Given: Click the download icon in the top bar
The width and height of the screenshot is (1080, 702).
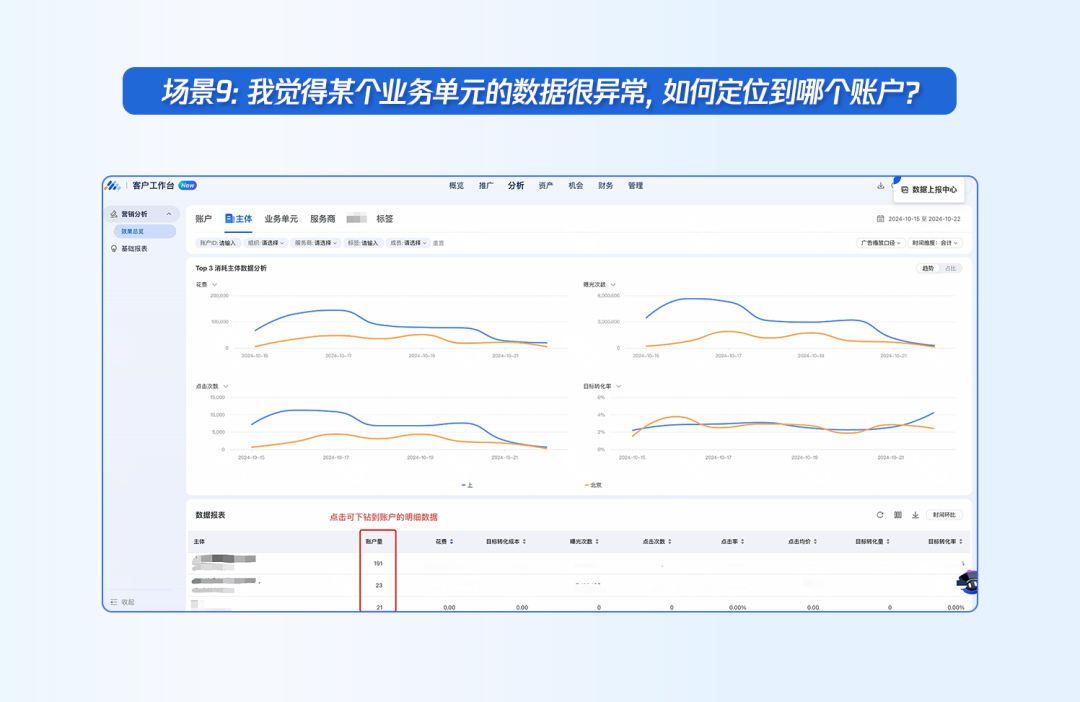Looking at the screenshot, I should [880, 185].
